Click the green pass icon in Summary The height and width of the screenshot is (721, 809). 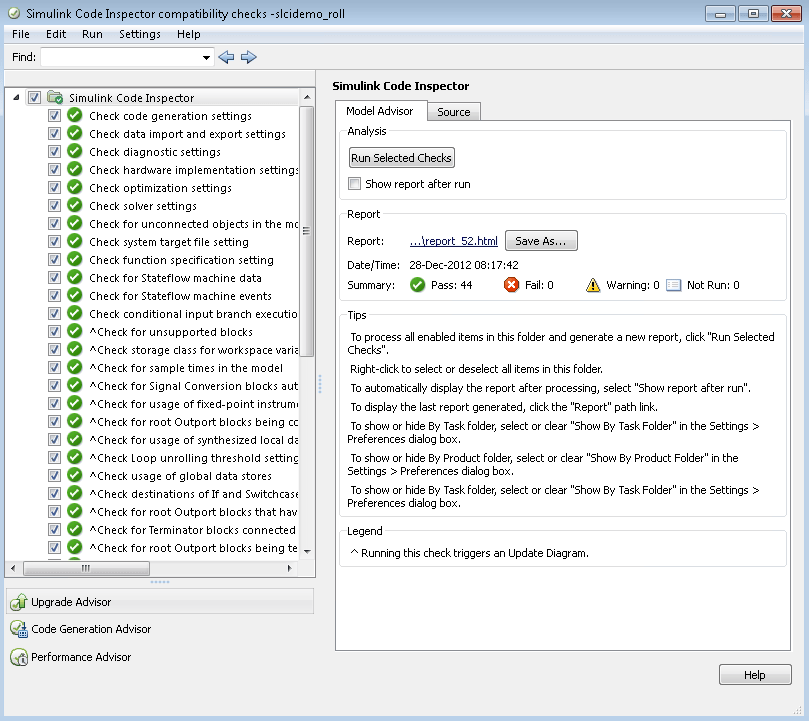[418, 285]
